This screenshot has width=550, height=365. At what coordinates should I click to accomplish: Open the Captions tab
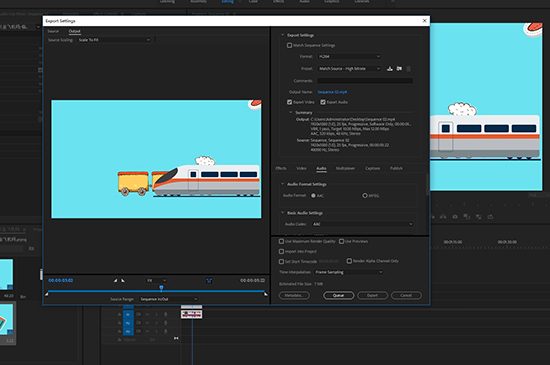point(373,168)
